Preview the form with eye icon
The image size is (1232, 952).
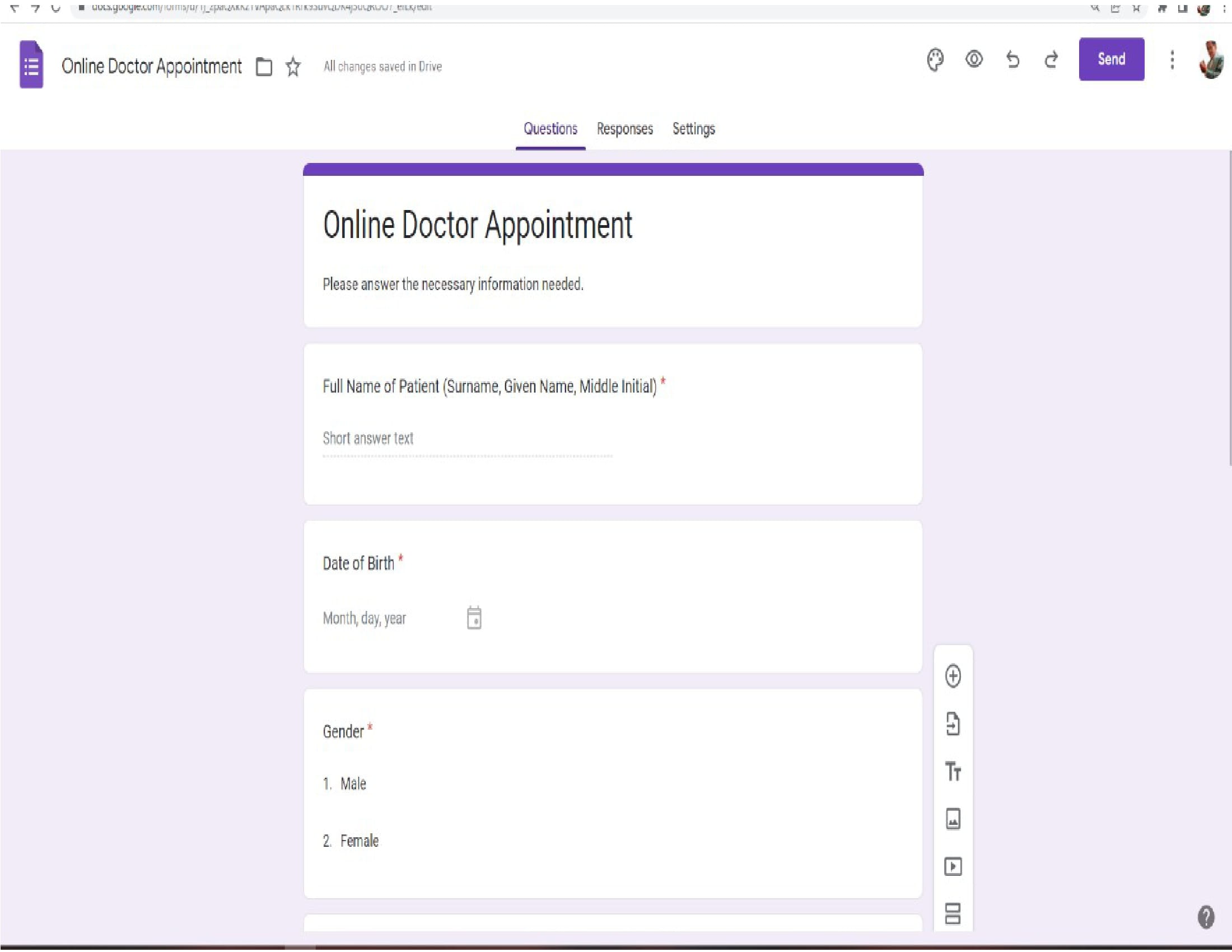(x=974, y=59)
